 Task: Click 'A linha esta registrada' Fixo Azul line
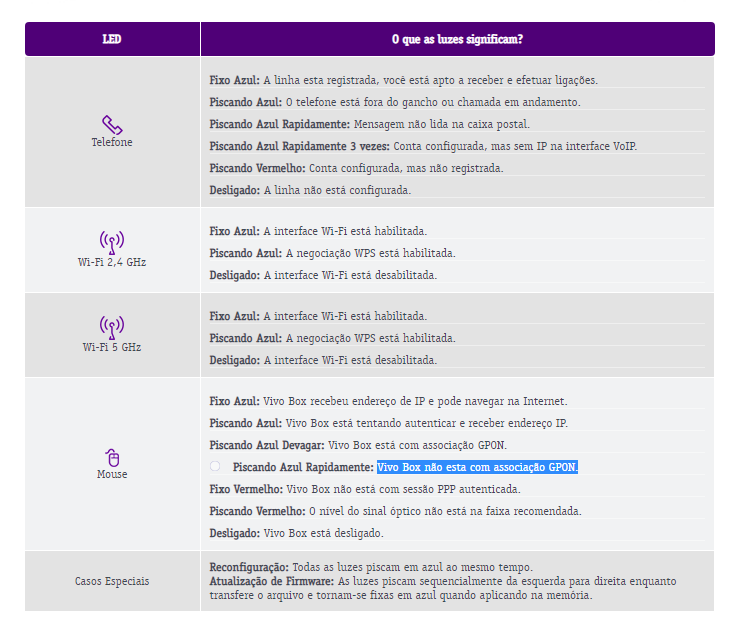point(404,80)
